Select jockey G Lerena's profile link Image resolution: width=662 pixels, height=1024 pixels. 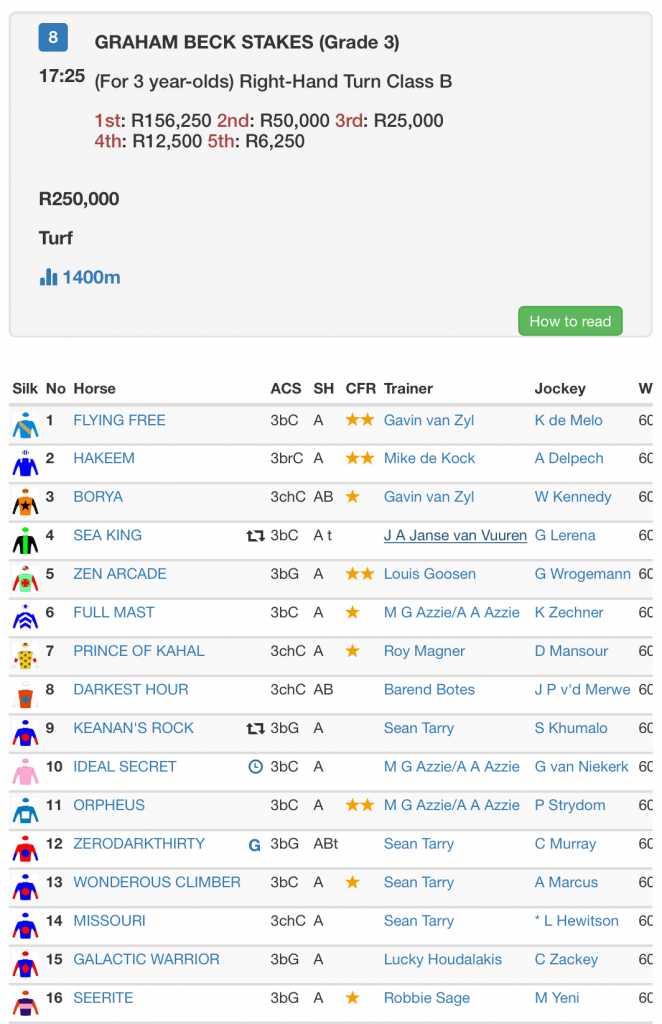tap(565, 536)
